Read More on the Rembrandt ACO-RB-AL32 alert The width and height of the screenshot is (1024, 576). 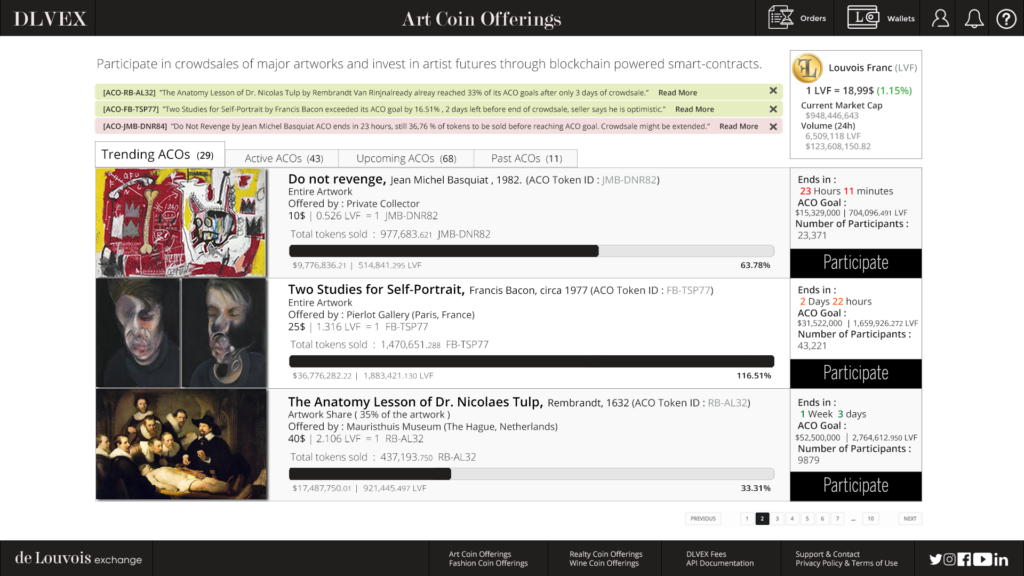pos(677,93)
